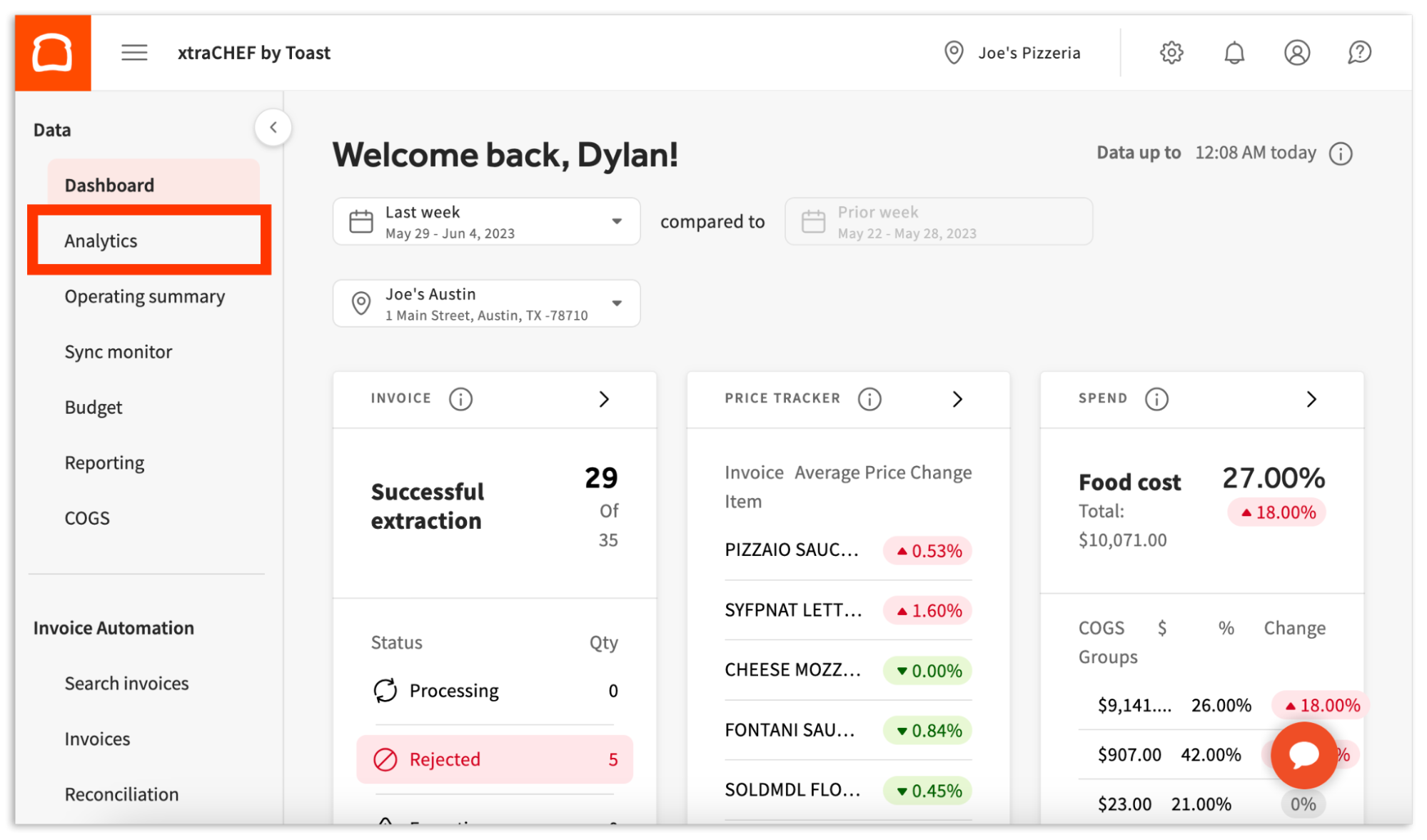Open Reconciliation page
1427x840 pixels.
(121, 794)
